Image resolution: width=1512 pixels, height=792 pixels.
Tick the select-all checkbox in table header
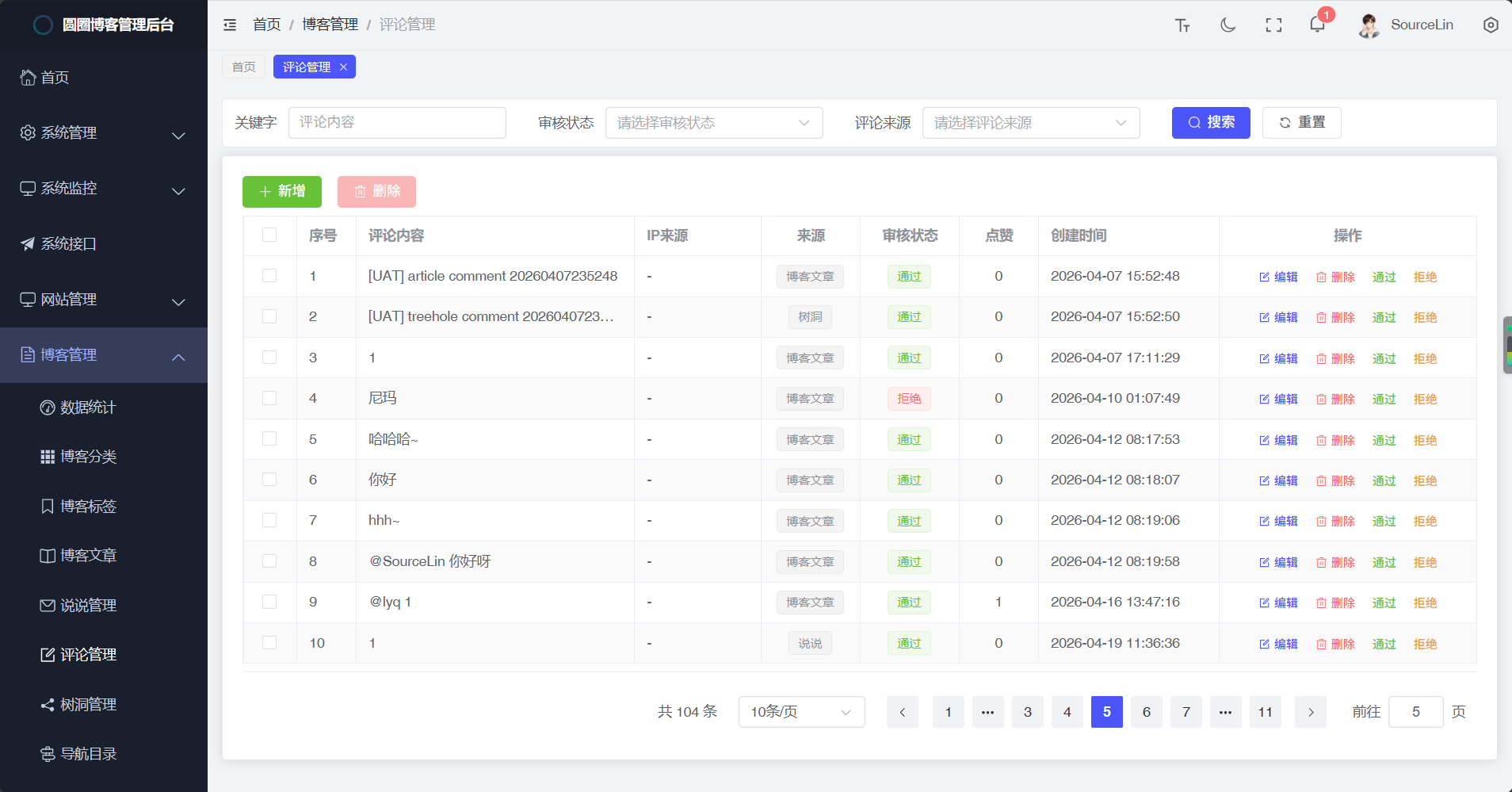[269, 235]
